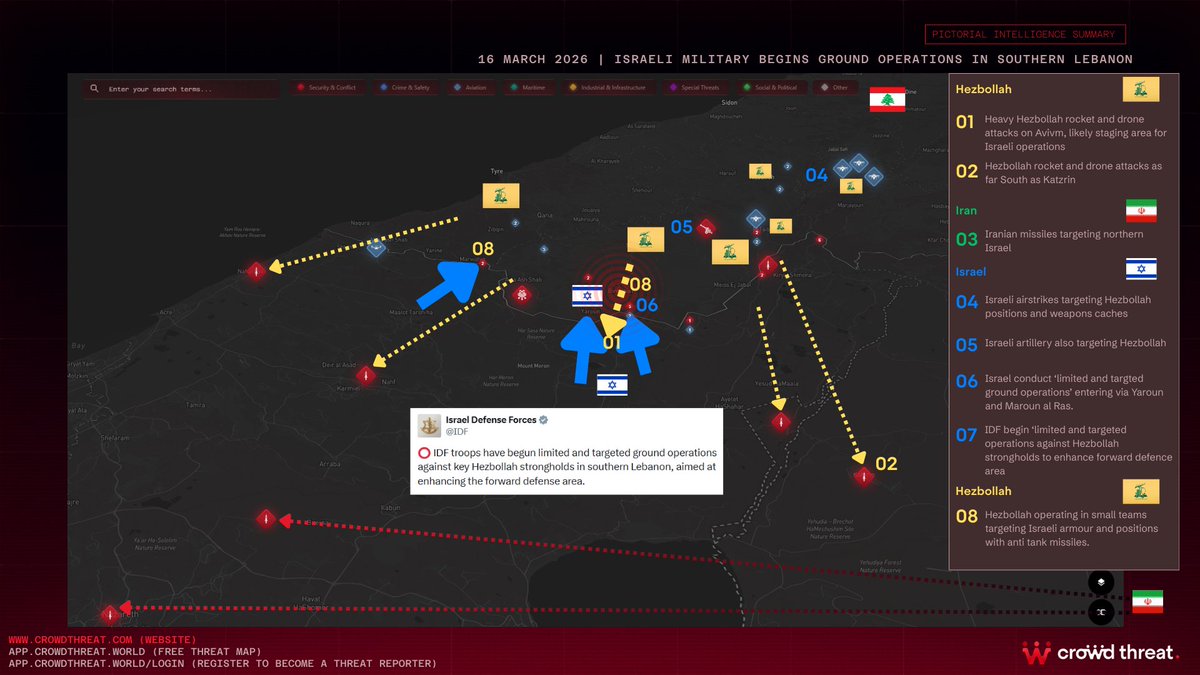Click the Israel heading in the legend
1200x675 pixels.
970,271
